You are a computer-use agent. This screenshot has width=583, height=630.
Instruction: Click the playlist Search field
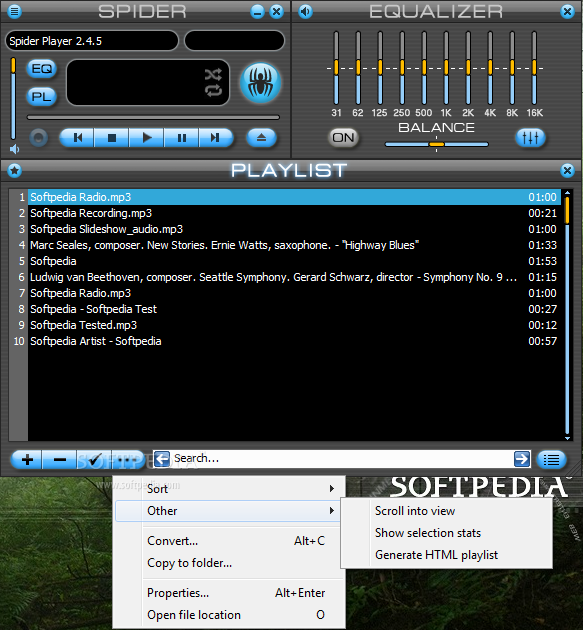[x=342, y=458]
